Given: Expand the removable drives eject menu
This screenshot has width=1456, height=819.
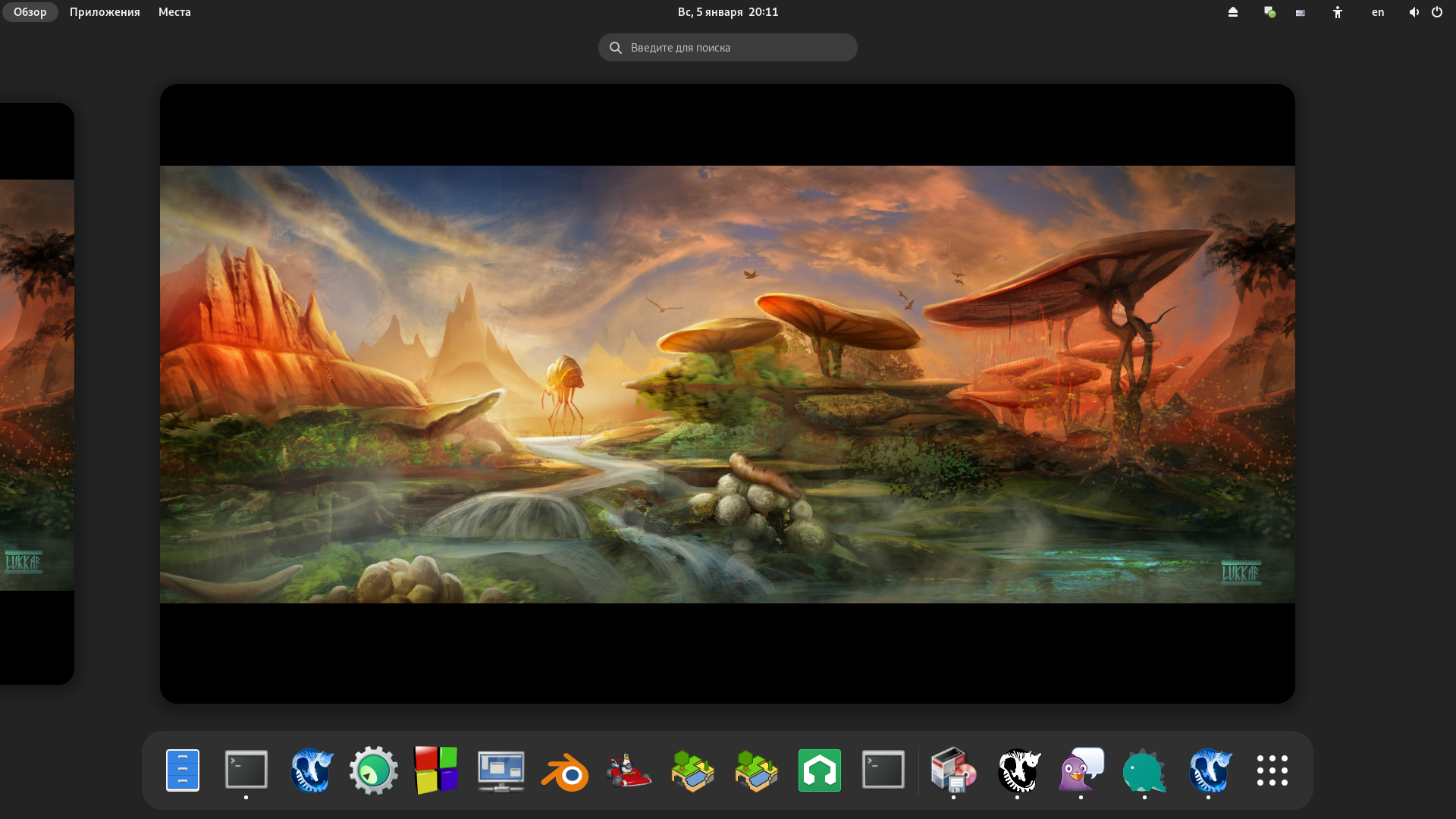Looking at the screenshot, I should point(1233,12).
